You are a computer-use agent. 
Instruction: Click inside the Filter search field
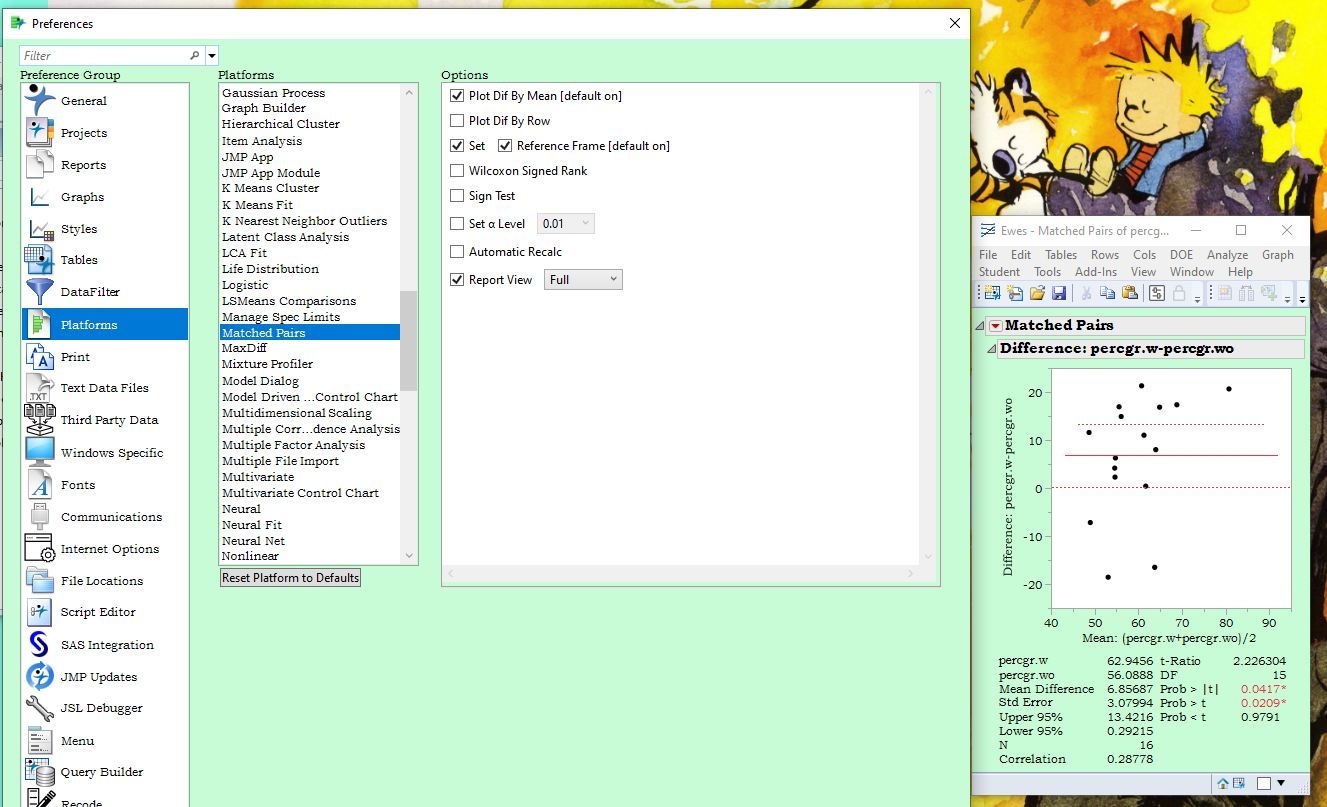(100, 53)
